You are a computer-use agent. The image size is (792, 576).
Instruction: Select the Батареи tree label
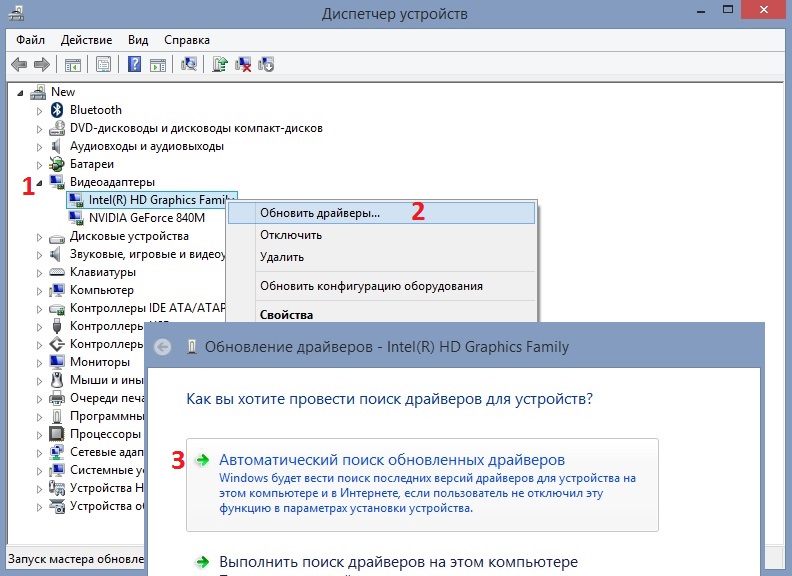[x=92, y=164]
